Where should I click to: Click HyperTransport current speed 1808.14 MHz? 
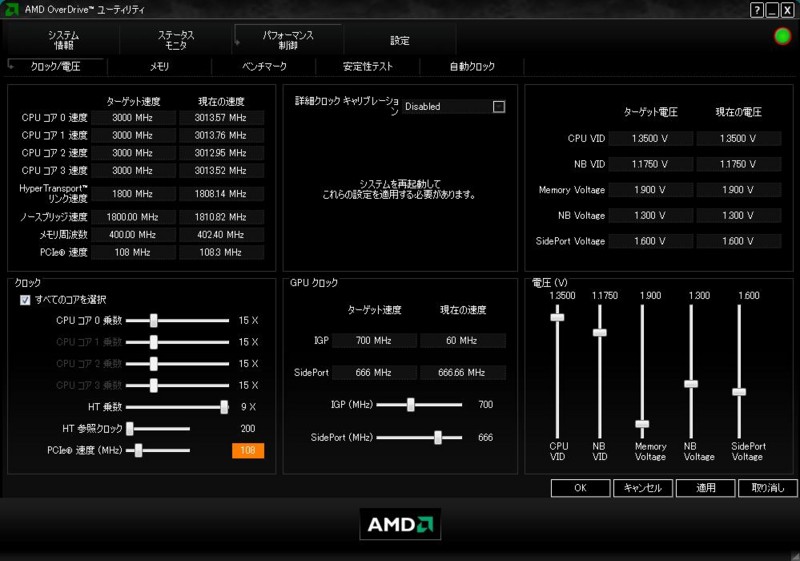point(221,194)
